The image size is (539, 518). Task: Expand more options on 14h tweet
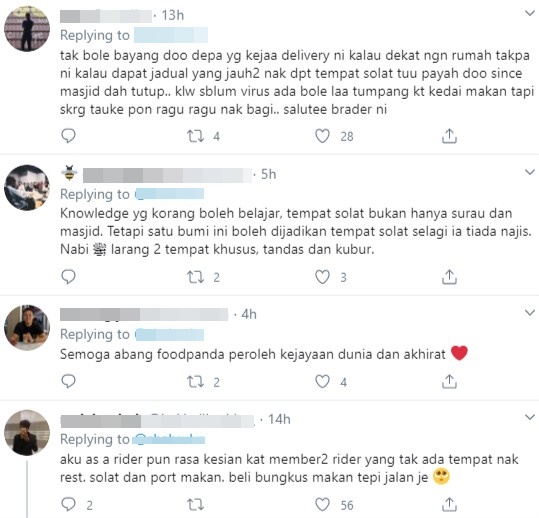(530, 417)
